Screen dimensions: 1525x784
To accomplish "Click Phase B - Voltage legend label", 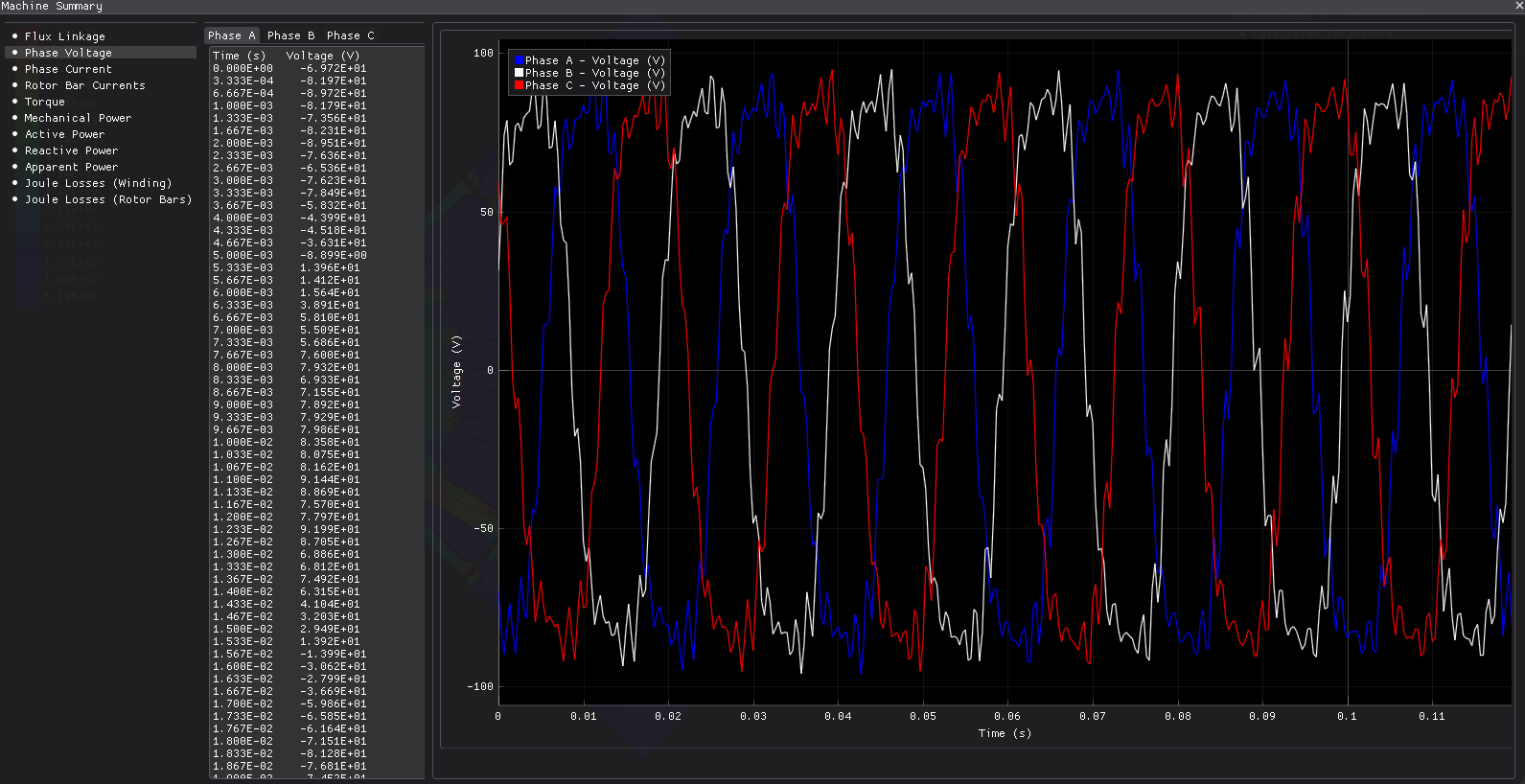I will pyautogui.click(x=595, y=73).
